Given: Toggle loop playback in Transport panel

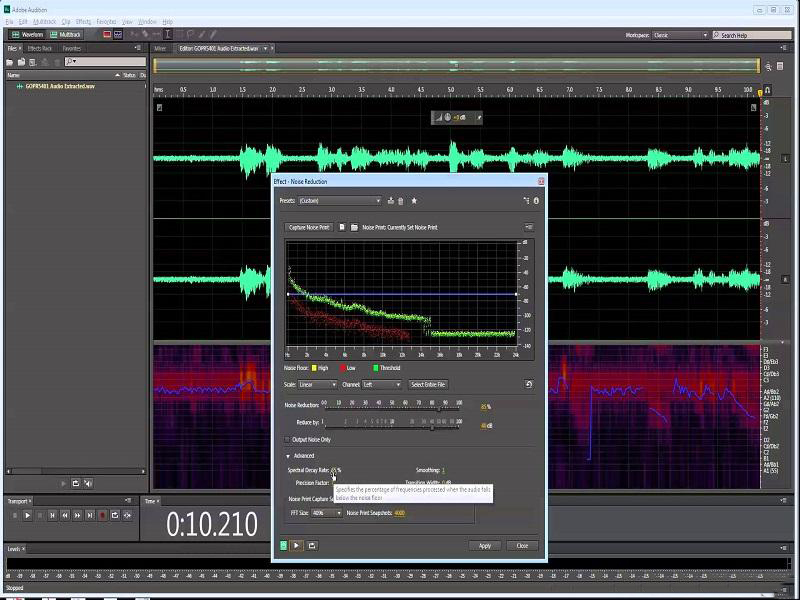Looking at the screenshot, I should pyautogui.click(x=115, y=516).
